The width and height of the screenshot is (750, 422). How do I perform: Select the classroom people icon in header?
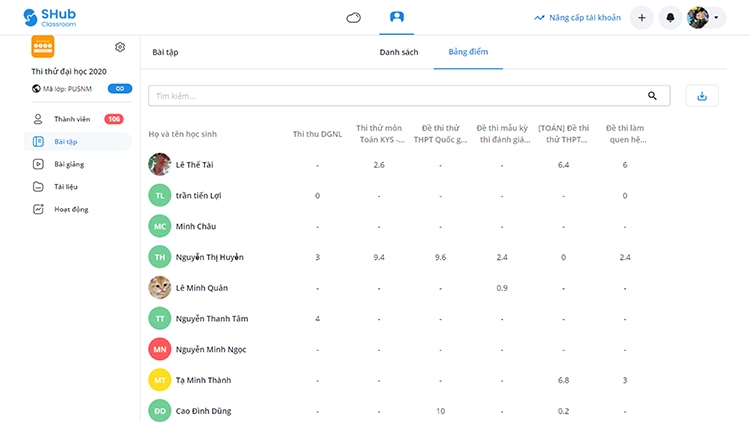click(397, 17)
